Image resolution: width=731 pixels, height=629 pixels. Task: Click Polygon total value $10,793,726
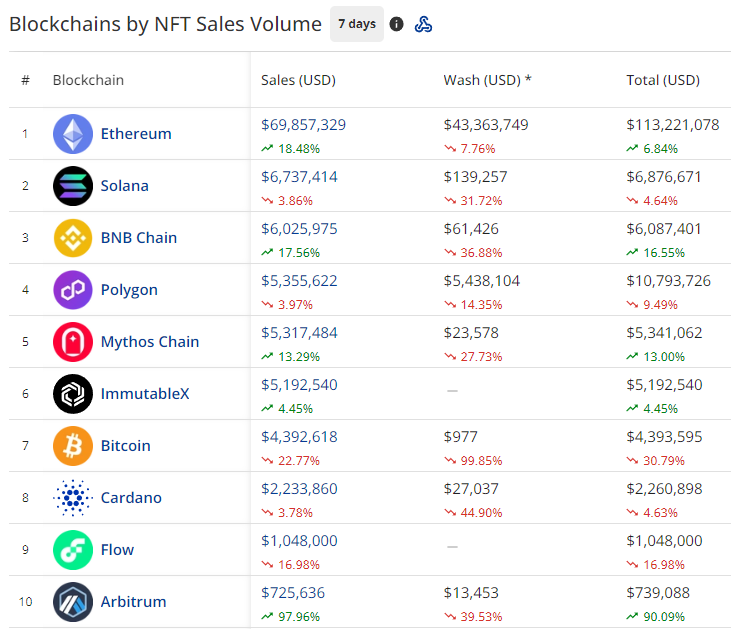(x=669, y=281)
